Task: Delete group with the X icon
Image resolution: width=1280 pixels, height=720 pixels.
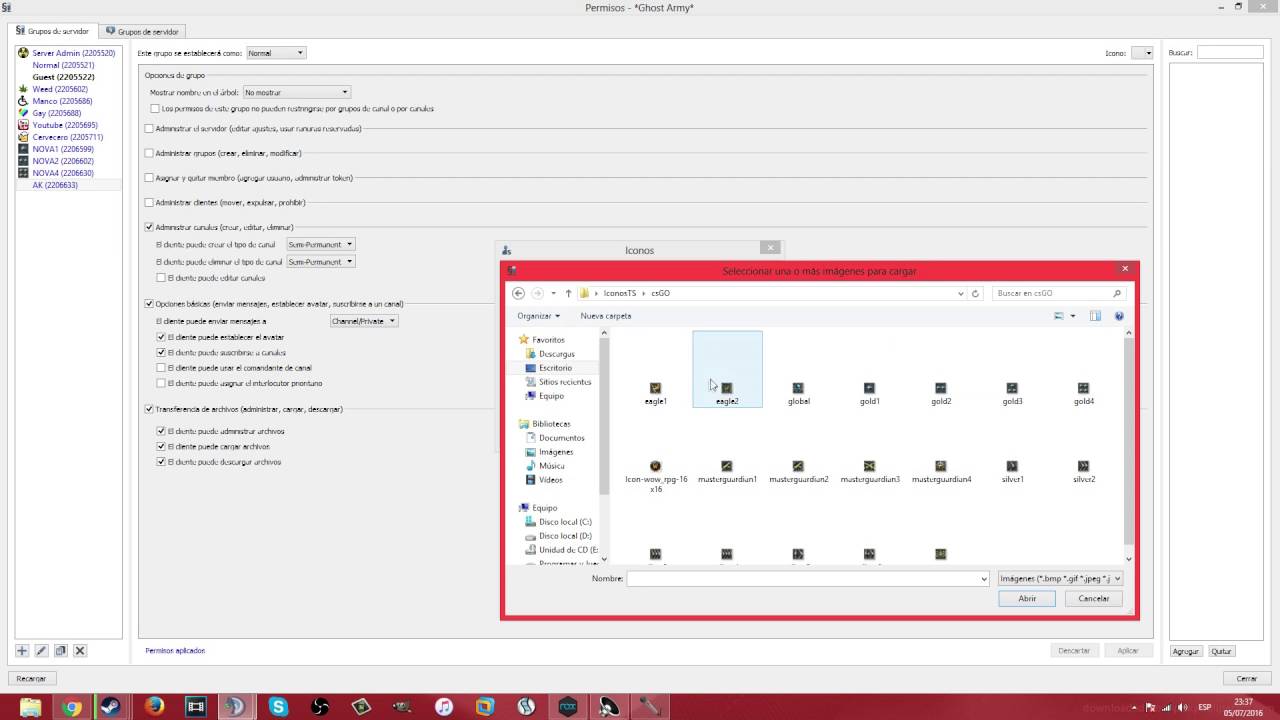Action: (80, 650)
